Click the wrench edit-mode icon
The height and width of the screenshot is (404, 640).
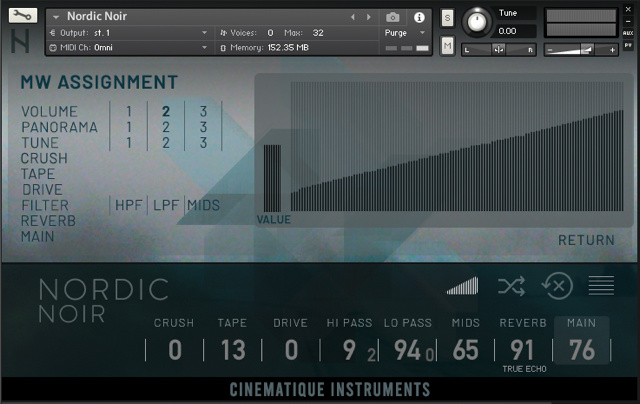(23, 16)
